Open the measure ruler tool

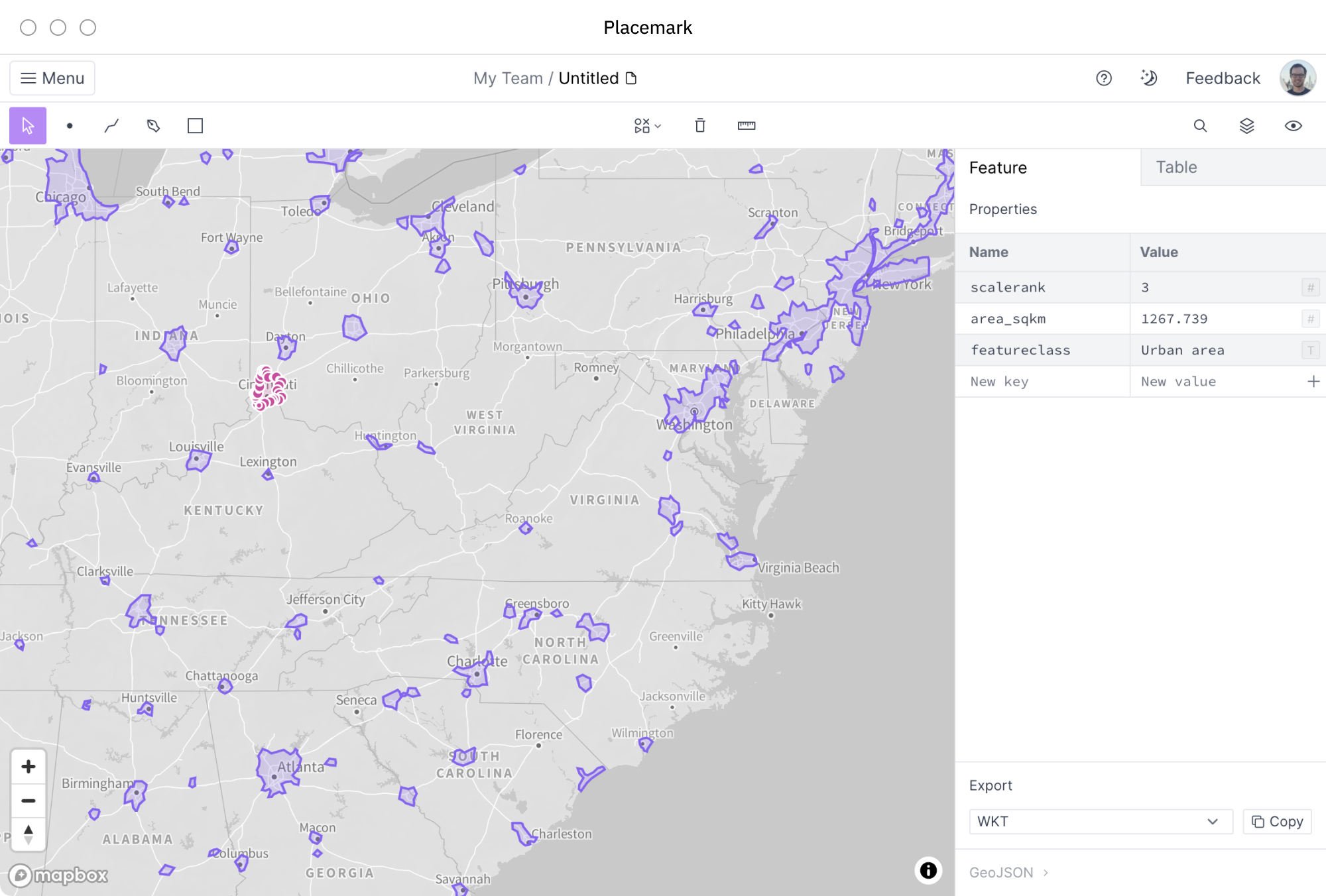pos(747,126)
